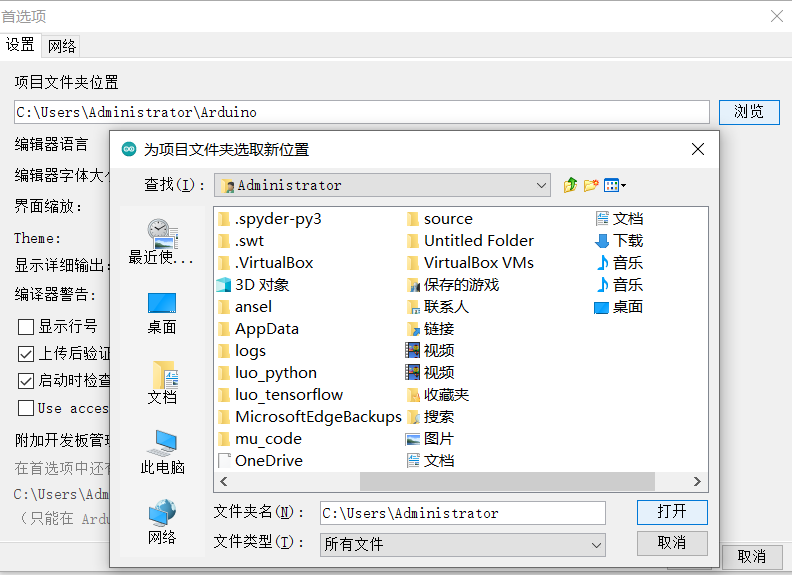Image resolution: width=792 pixels, height=575 pixels.
Task: Open the 文件类型 所有文件 dropdown
Action: [x=596, y=545]
